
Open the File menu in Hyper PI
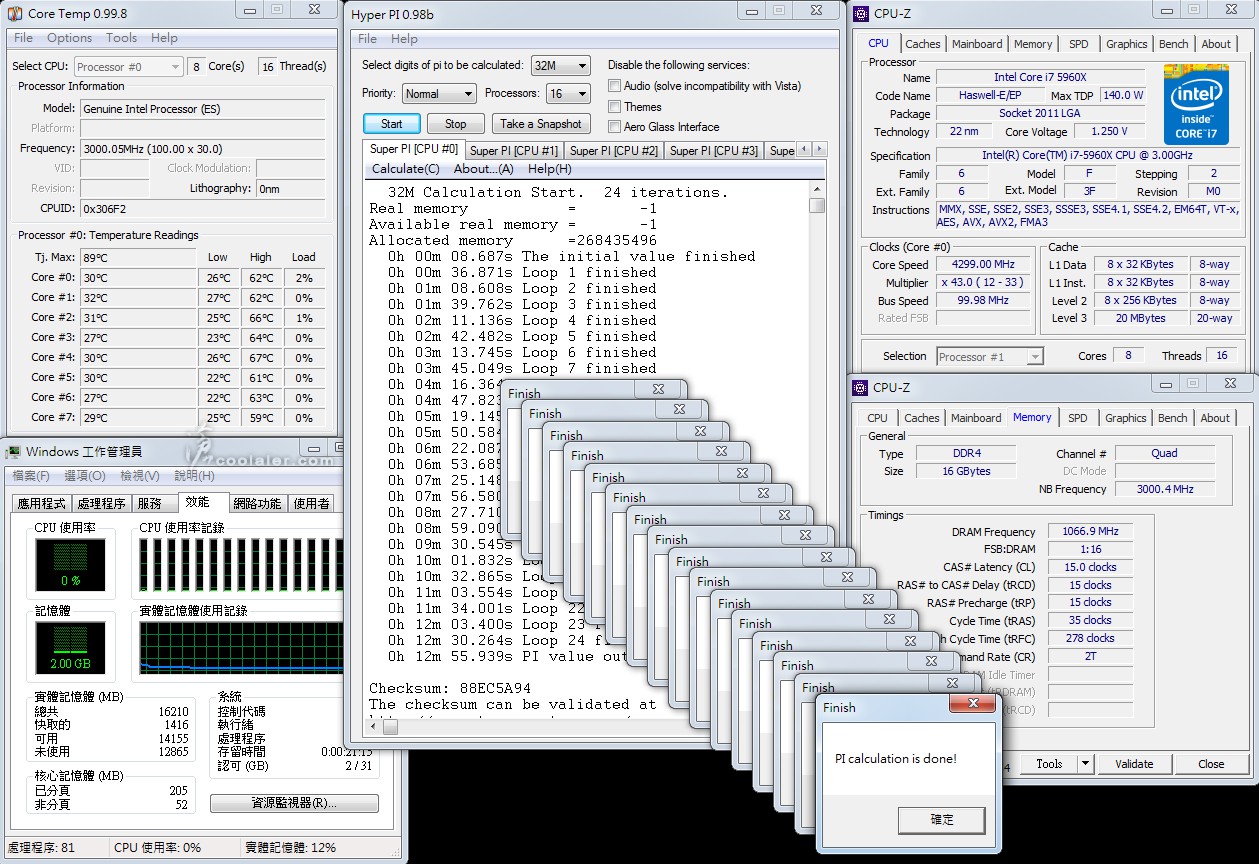(368, 39)
